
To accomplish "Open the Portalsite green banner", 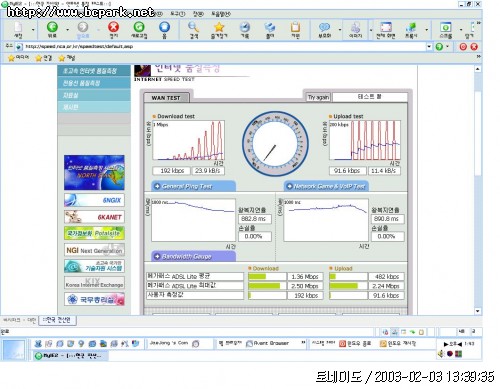I will pyautogui.click(x=94, y=233).
